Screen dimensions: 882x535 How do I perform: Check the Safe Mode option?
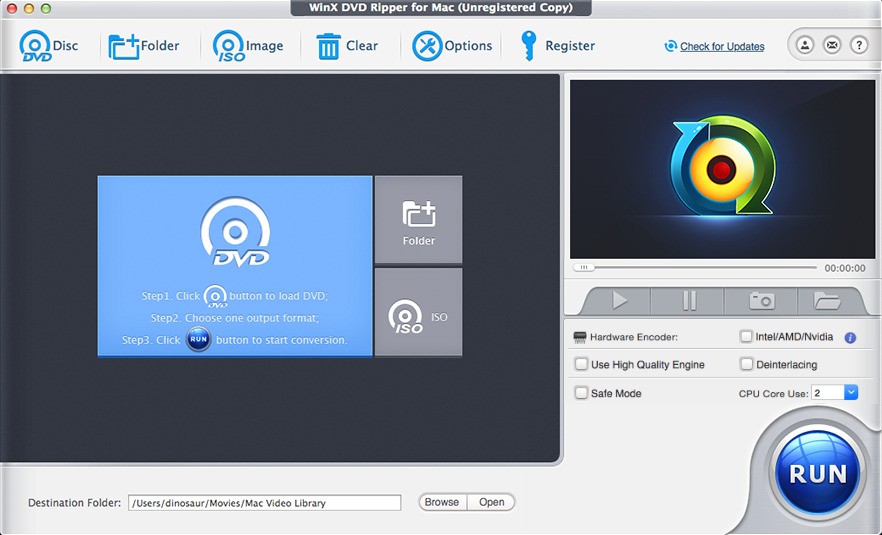(x=581, y=393)
